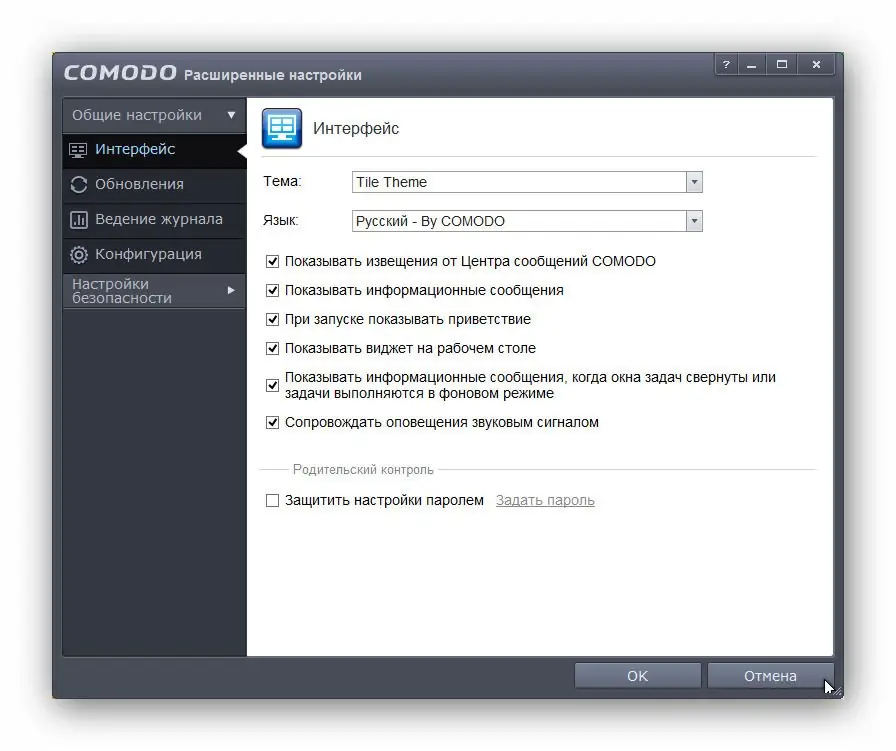
Task: Enable Защитить настройки паролем
Action: tap(272, 500)
